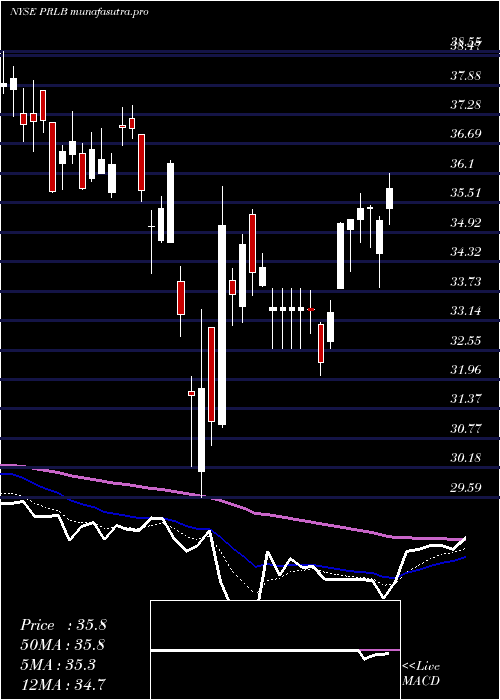This screenshot has width=500, height=700.
Task: Select the 37.28 price axis label
Action: 466,104
